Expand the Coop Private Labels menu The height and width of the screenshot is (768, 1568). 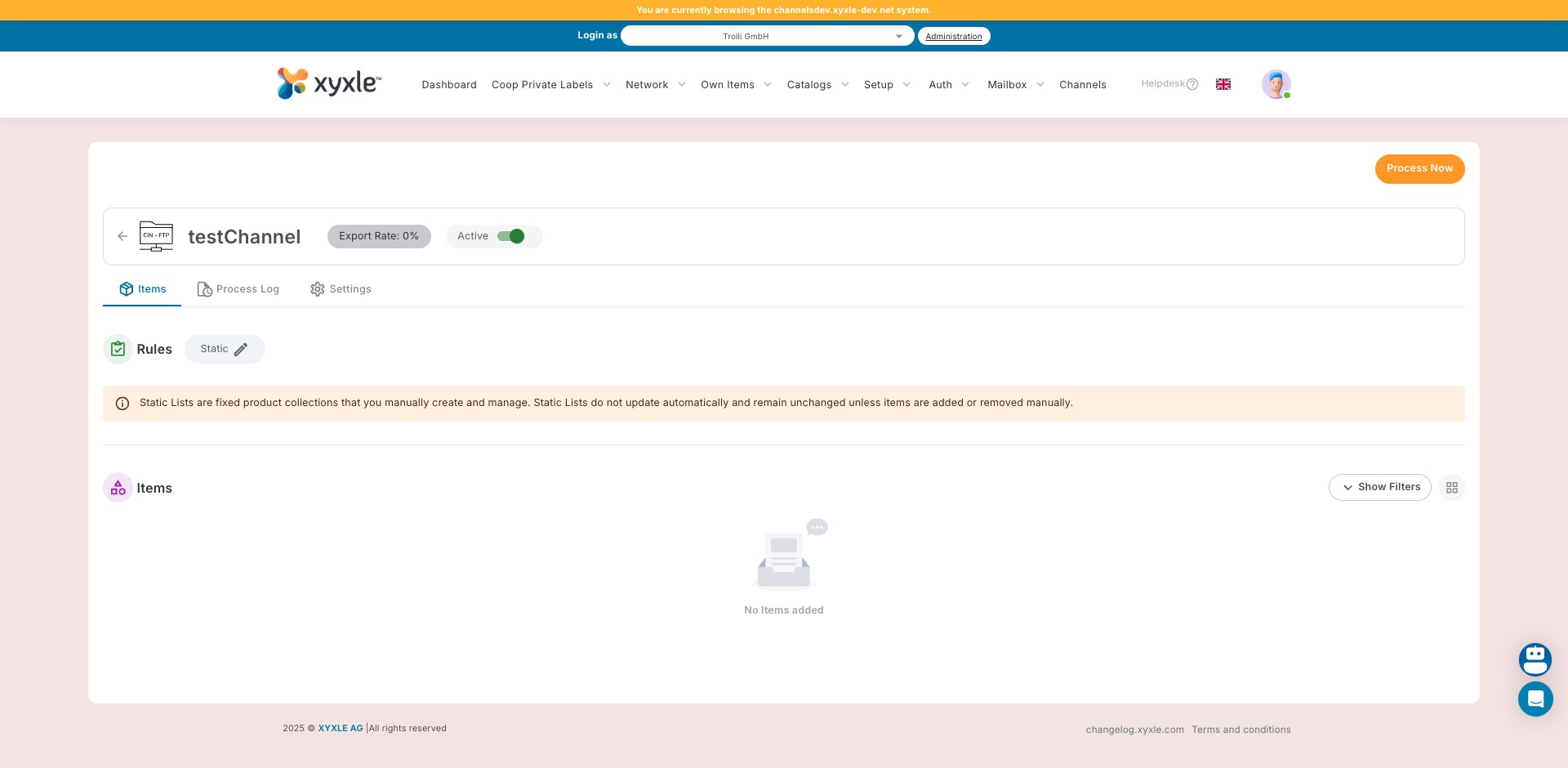tap(550, 85)
